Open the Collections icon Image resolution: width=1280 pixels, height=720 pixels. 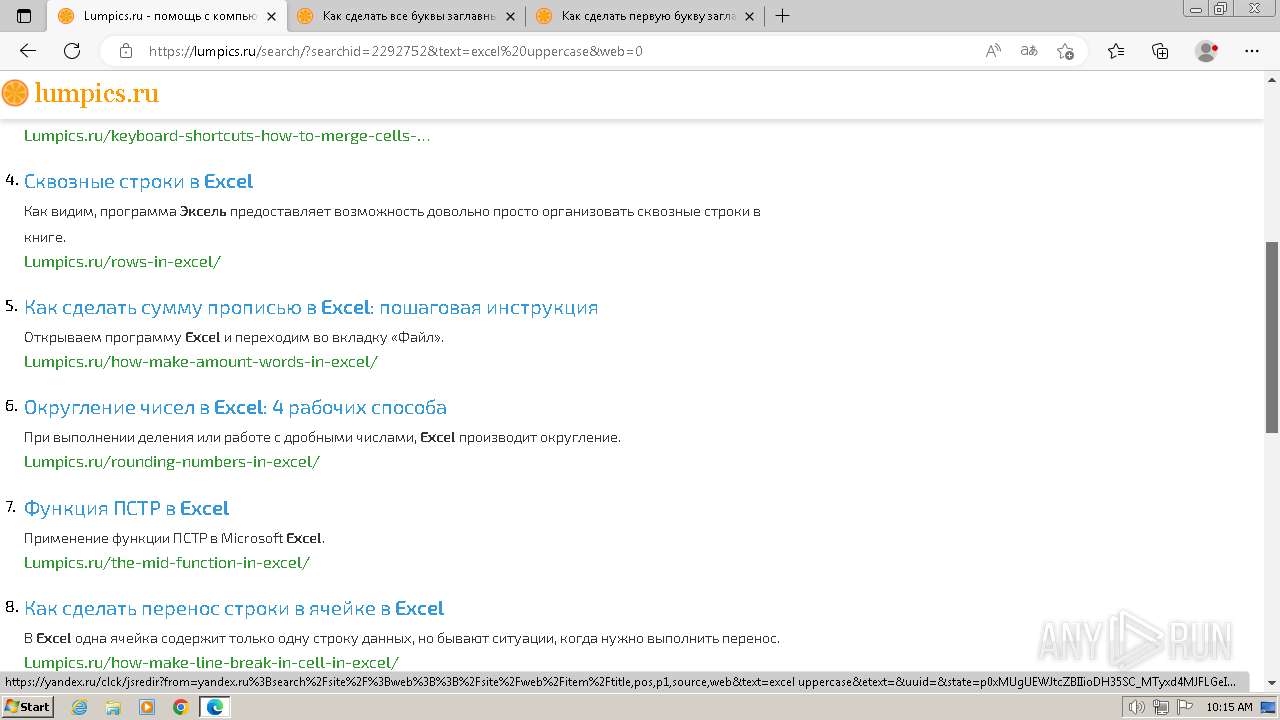pyautogui.click(x=1160, y=51)
